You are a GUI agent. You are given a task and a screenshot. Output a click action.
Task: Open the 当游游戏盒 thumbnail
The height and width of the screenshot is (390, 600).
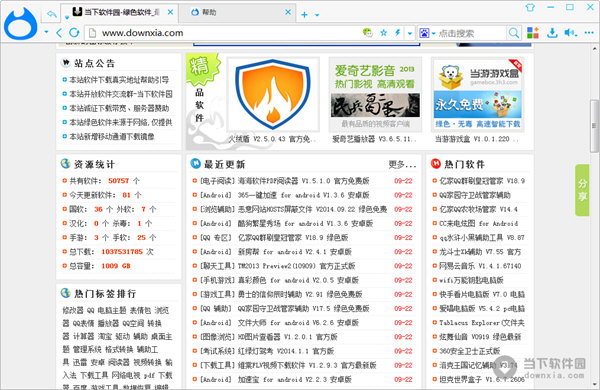click(x=478, y=94)
